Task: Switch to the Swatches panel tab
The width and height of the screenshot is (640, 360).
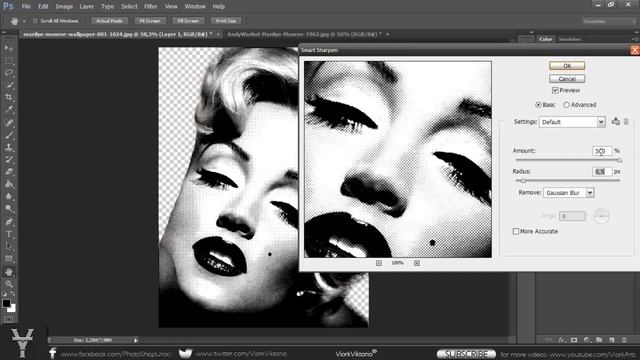Action: pyautogui.click(x=570, y=39)
